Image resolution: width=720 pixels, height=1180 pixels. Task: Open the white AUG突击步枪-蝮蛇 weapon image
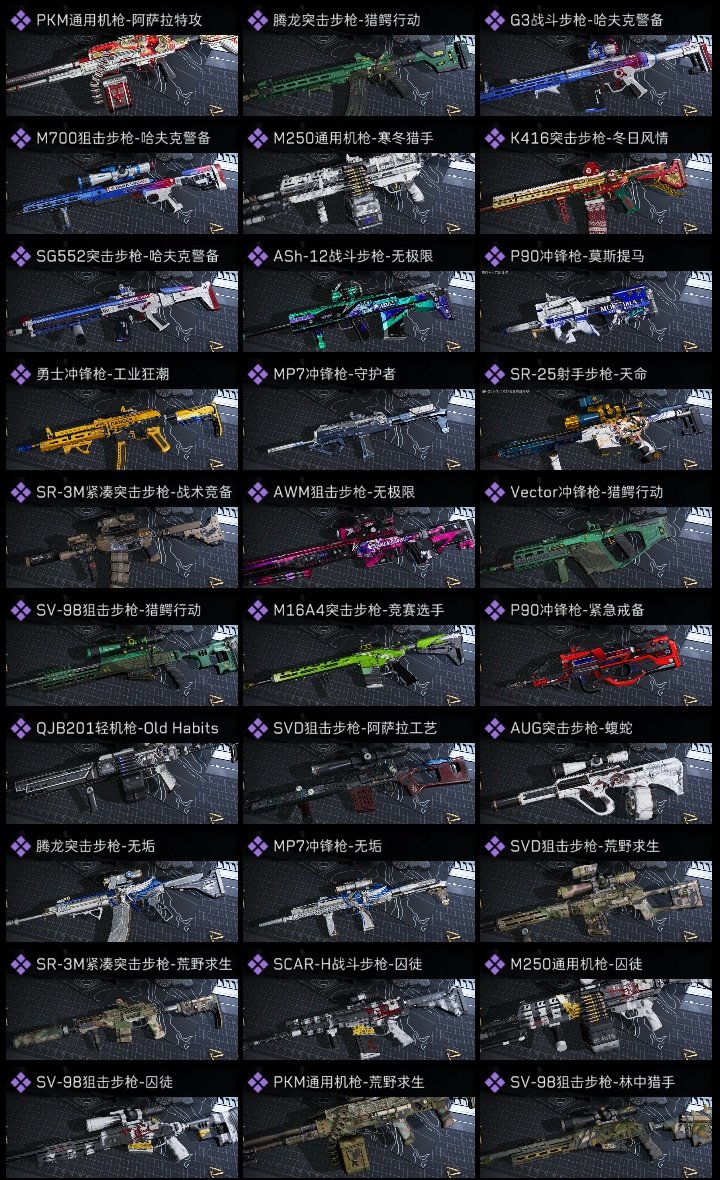(x=596, y=783)
